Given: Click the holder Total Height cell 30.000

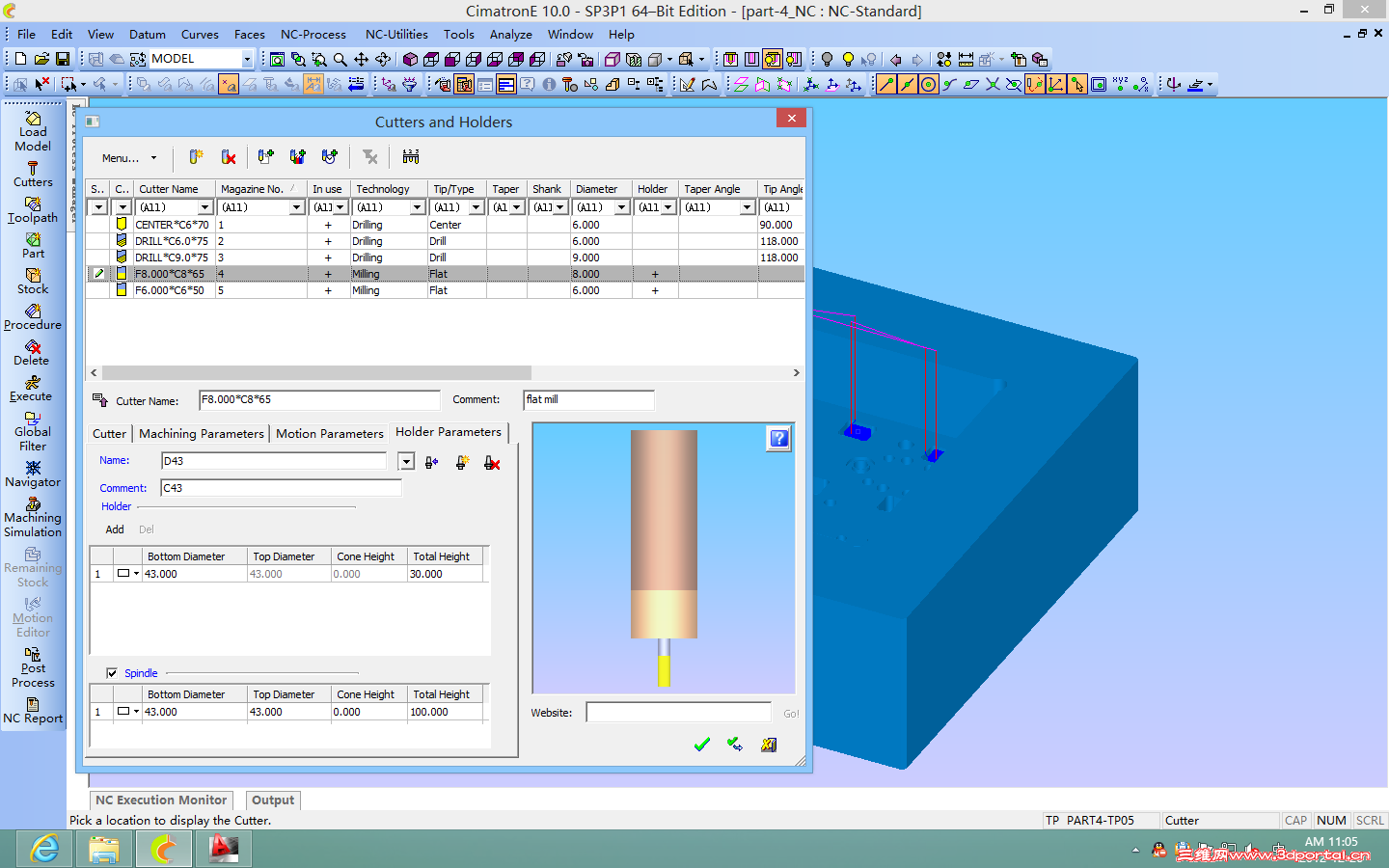Looking at the screenshot, I should (x=445, y=574).
